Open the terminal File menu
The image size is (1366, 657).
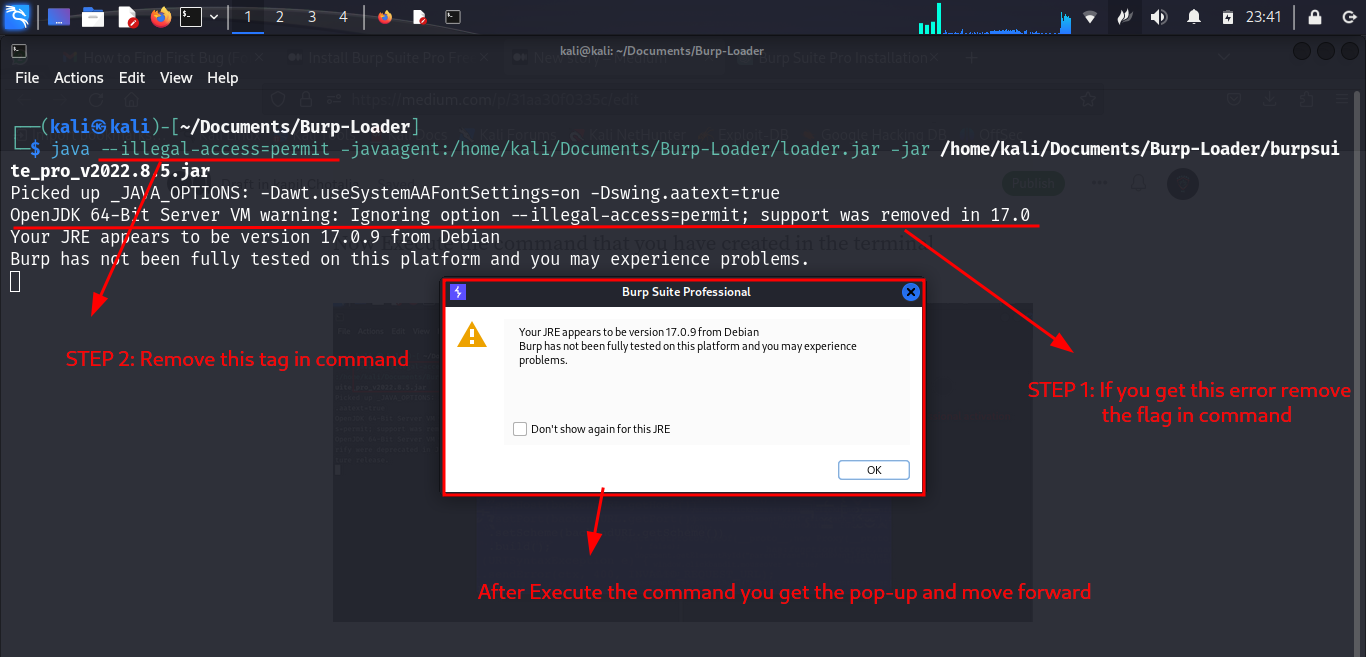tap(27, 77)
